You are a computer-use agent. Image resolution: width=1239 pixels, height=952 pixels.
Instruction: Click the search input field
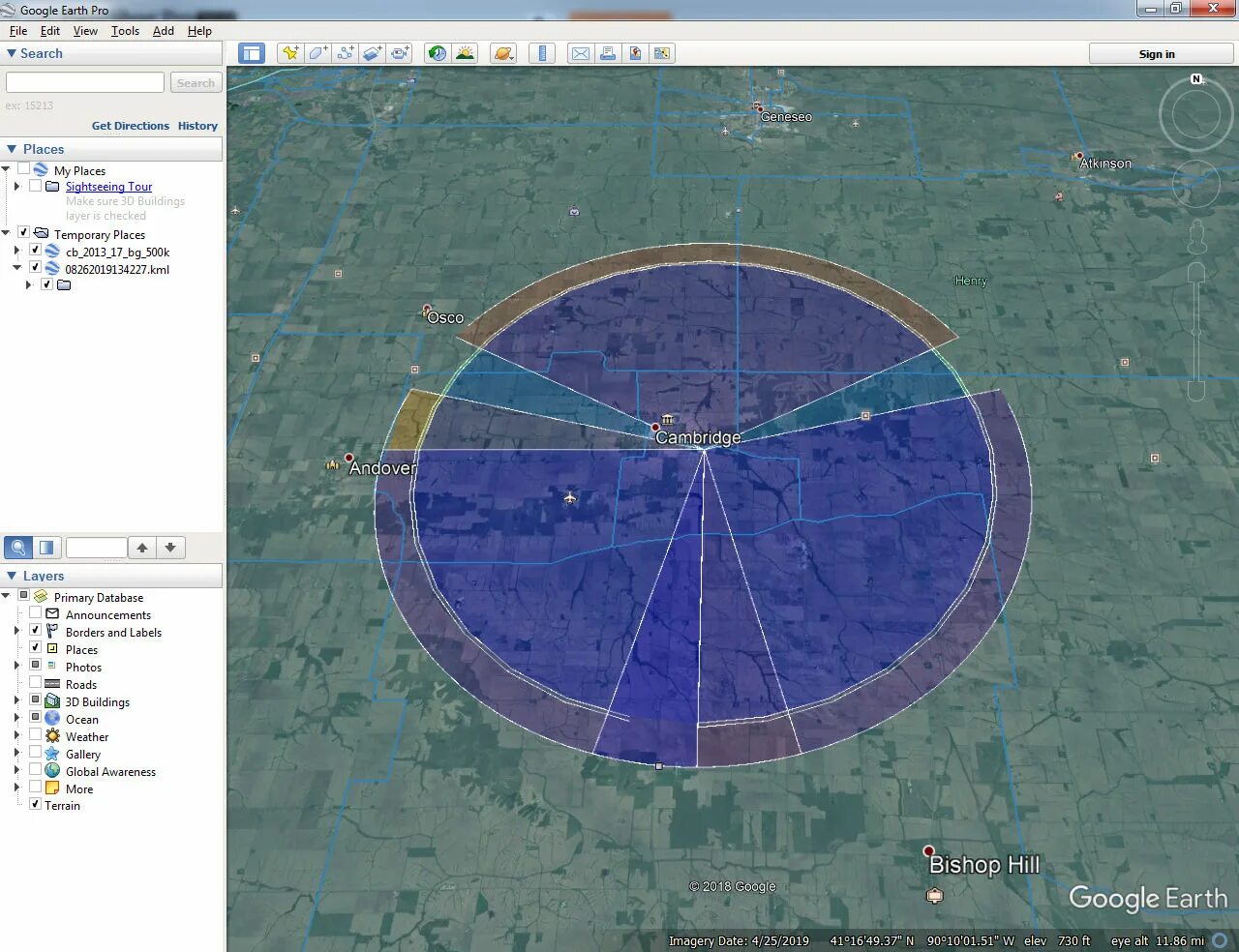coord(85,83)
